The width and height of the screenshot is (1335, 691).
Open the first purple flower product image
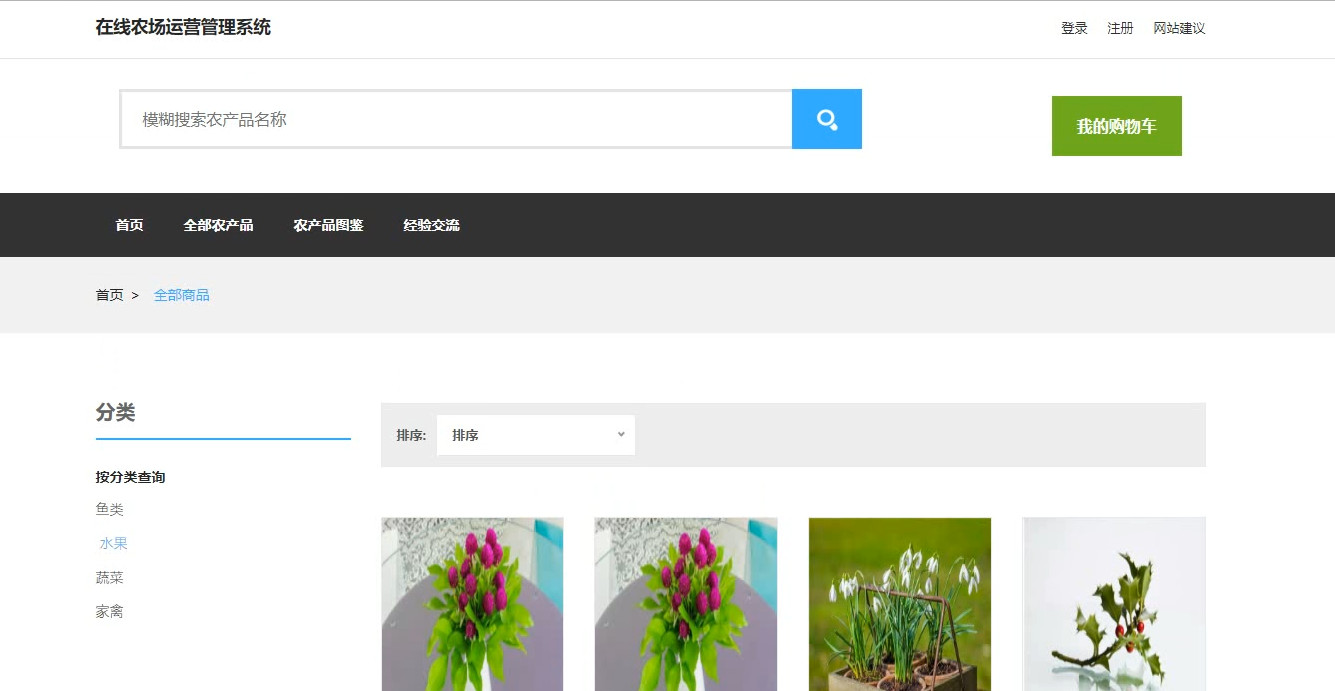click(x=472, y=604)
